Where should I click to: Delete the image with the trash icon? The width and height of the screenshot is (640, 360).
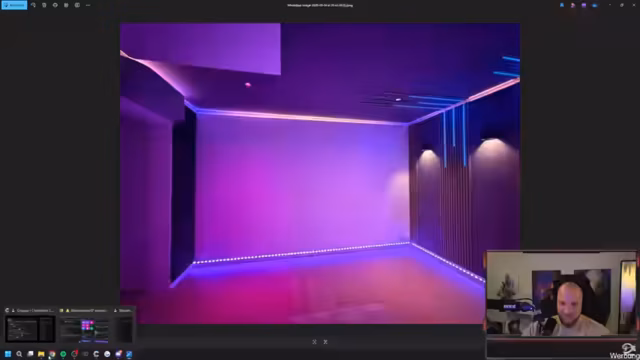pyautogui.click(x=44, y=5)
